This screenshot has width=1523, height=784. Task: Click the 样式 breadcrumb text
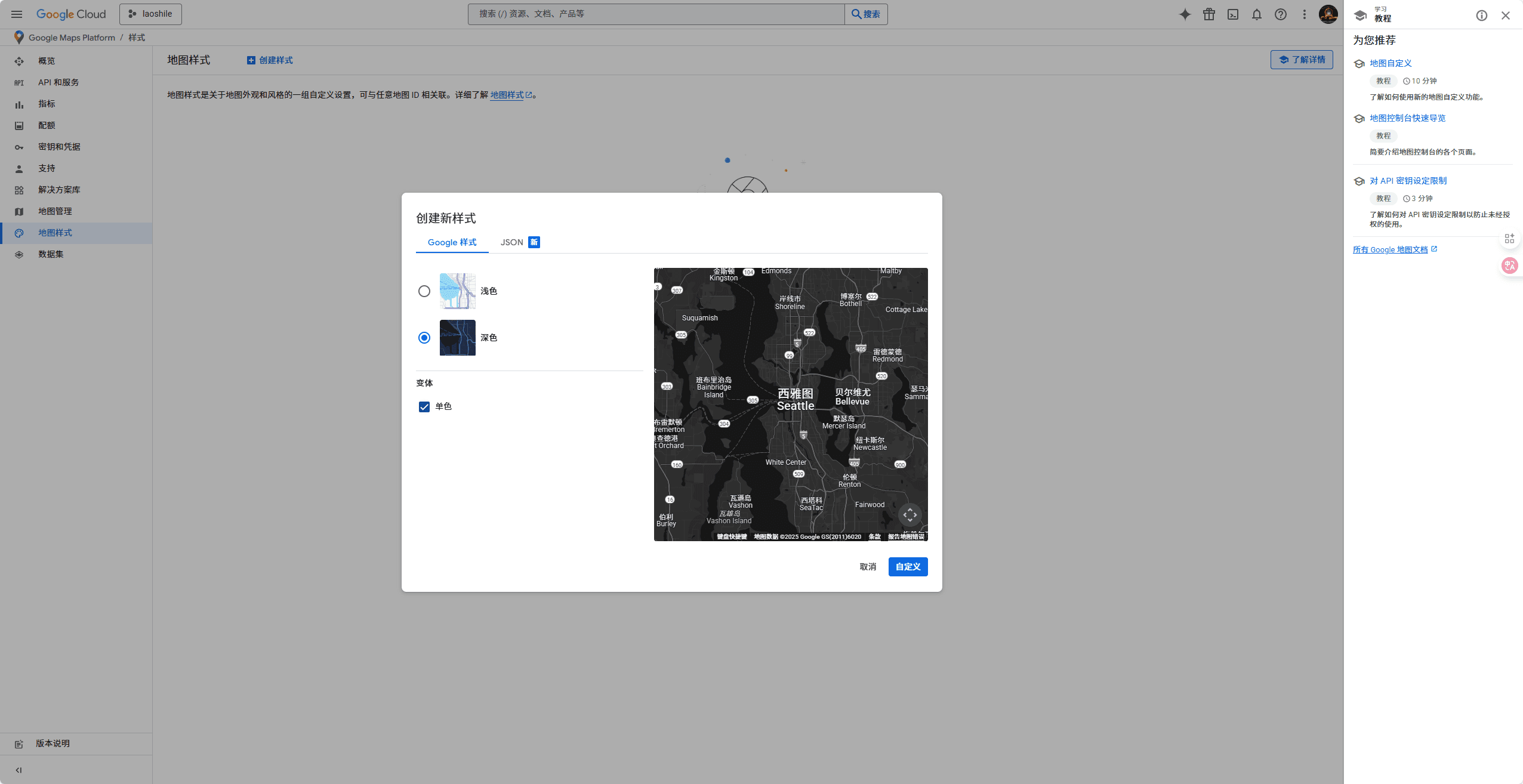[137, 38]
